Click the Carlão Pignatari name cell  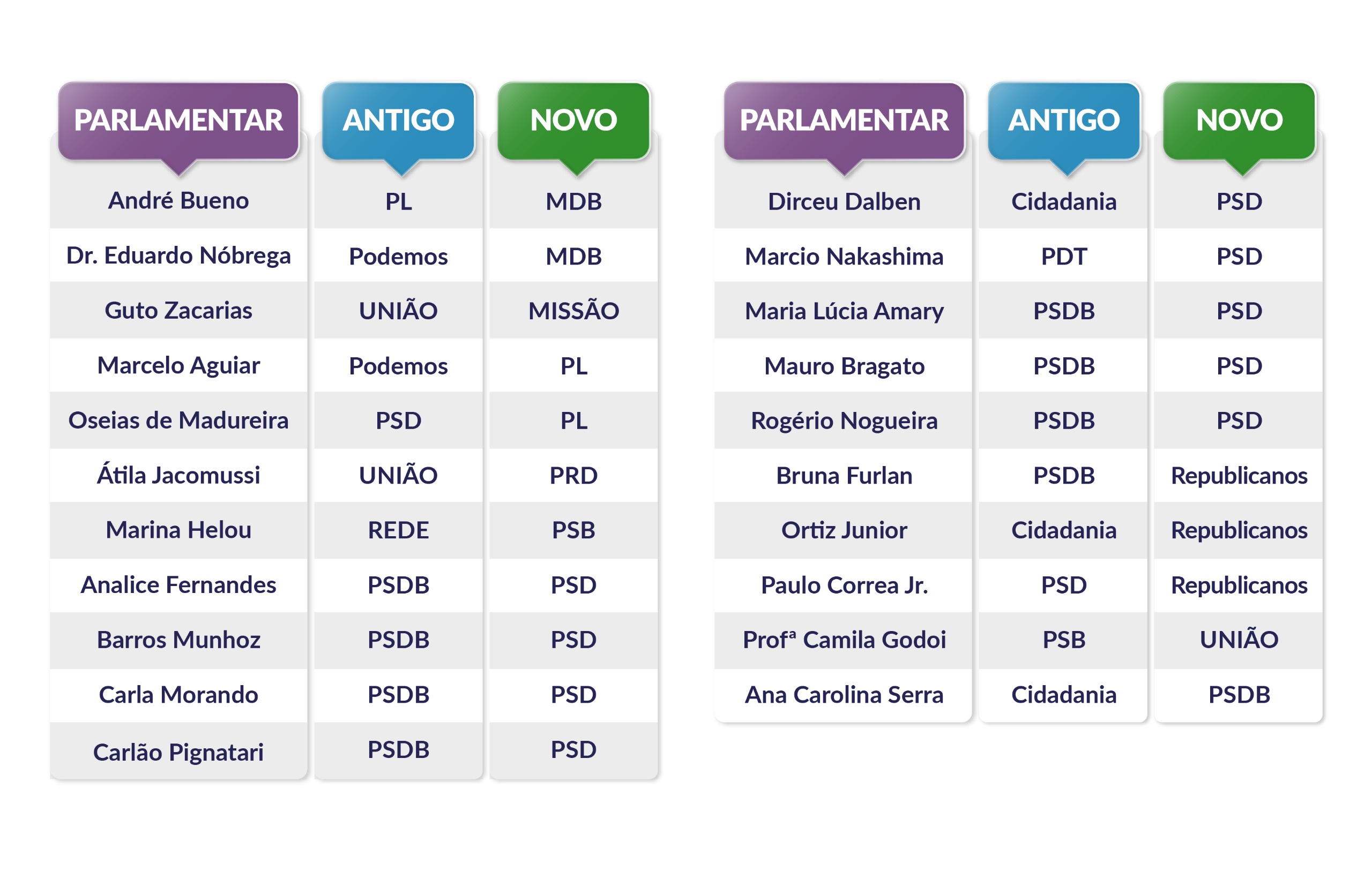178,752
